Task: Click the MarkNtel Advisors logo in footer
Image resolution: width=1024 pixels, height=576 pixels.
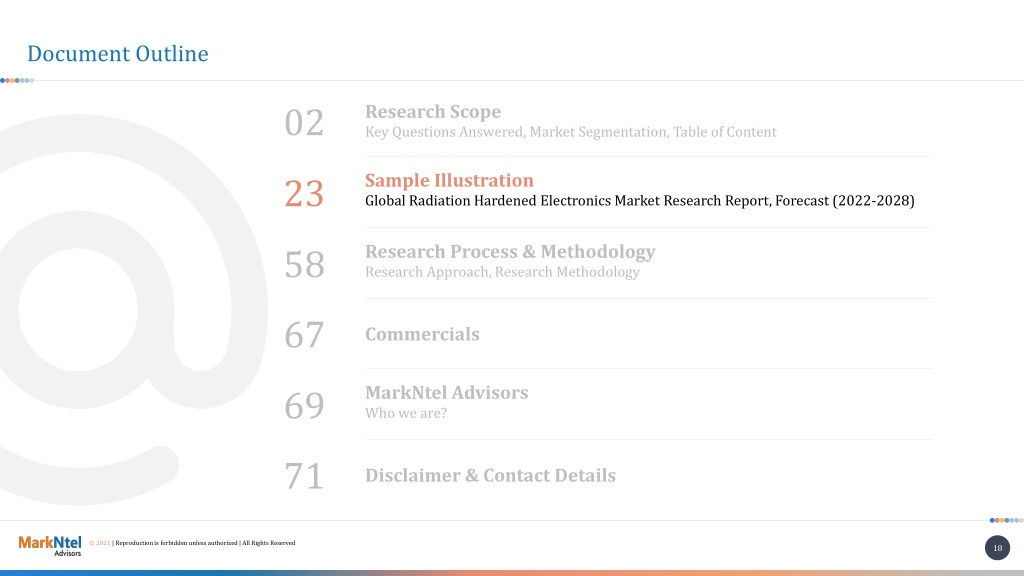Action: (x=50, y=545)
